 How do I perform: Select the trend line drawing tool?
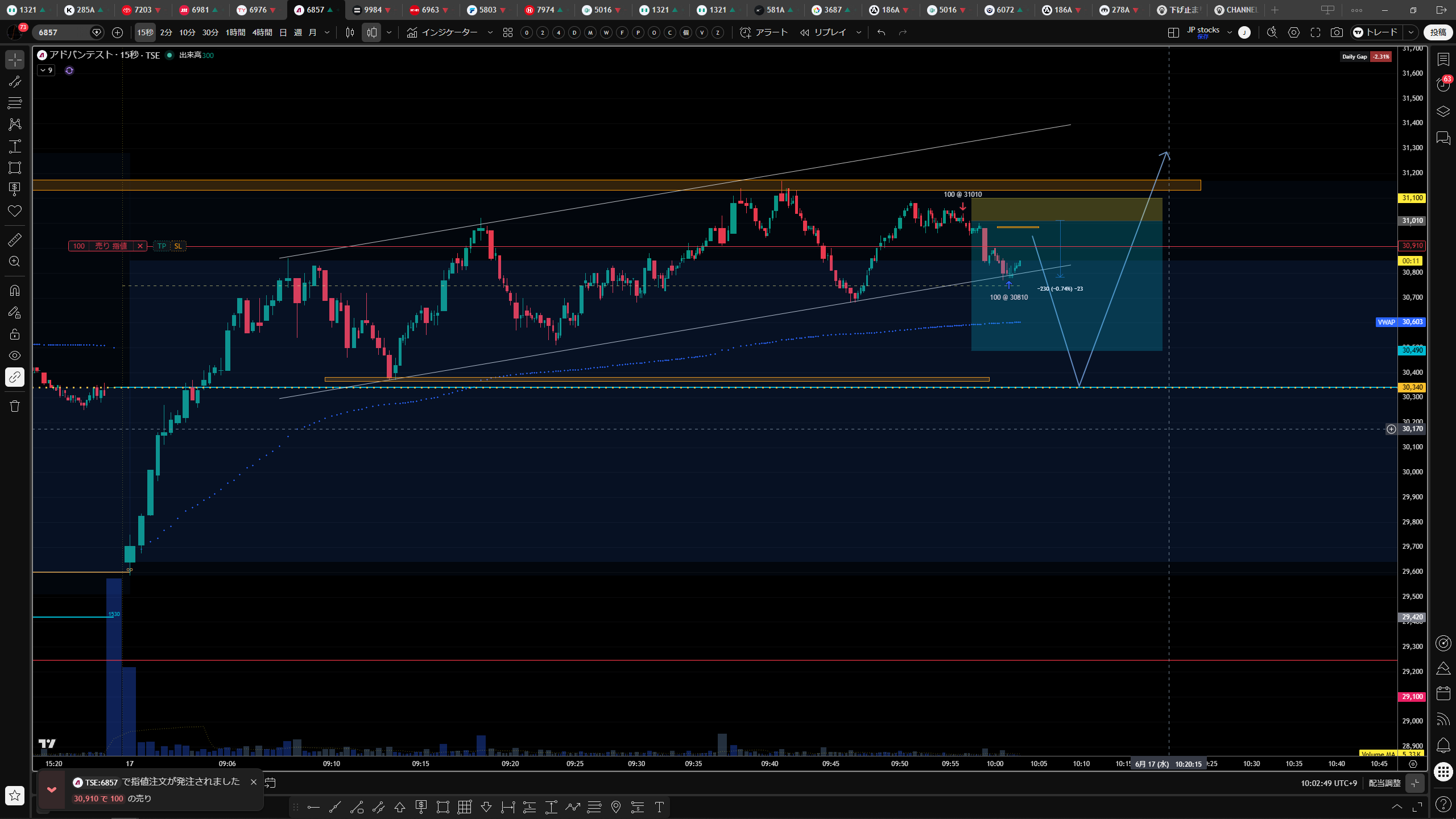(x=15, y=82)
